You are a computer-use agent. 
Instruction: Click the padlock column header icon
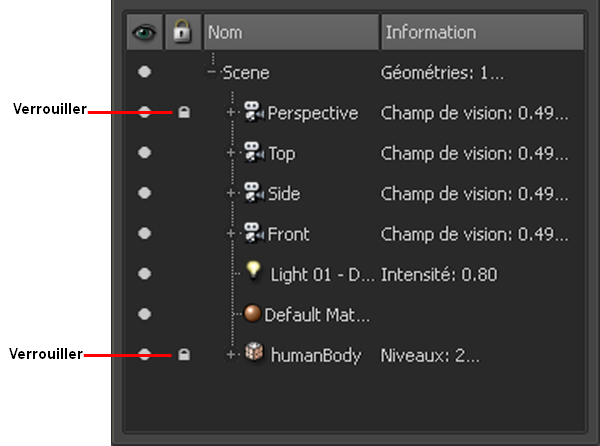pos(183,32)
